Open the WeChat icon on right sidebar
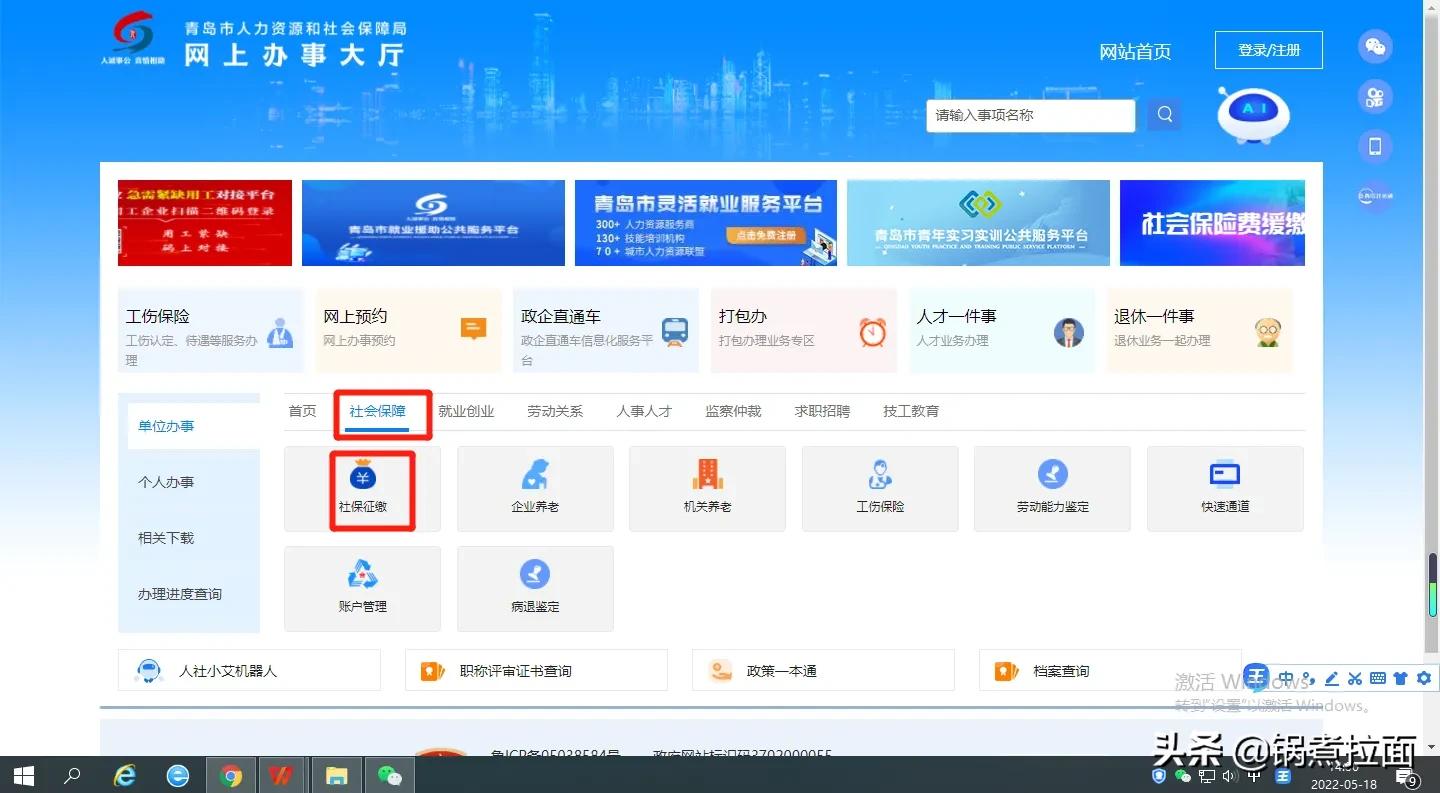 [x=1375, y=46]
